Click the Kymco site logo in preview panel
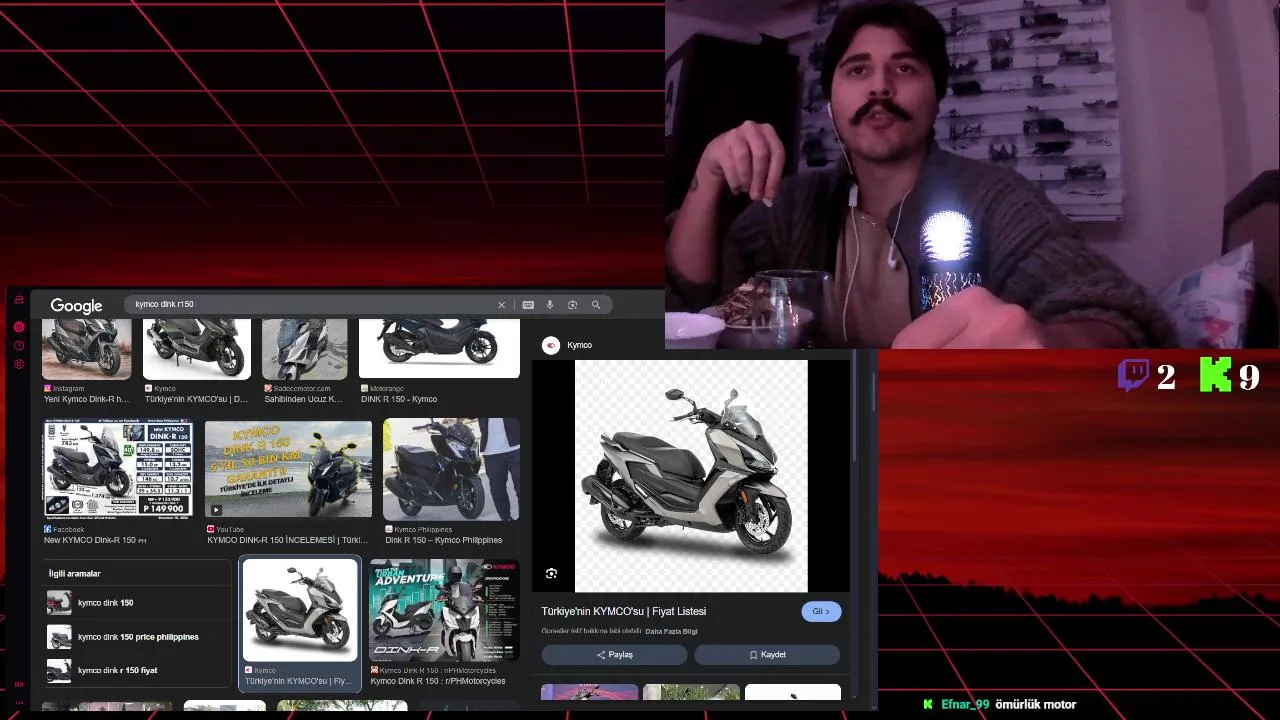The width and height of the screenshot is (1280, 720). click(551, 345)
